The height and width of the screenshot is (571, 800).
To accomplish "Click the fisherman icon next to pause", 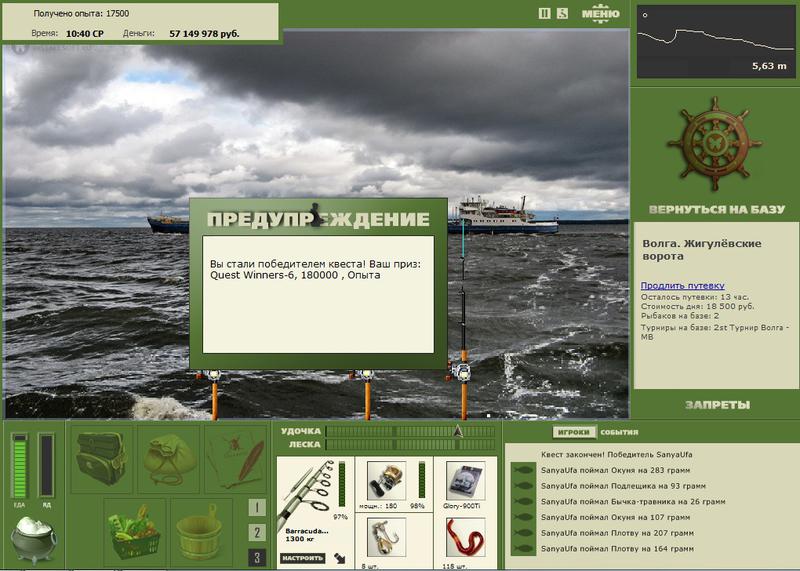I will 562,14.
